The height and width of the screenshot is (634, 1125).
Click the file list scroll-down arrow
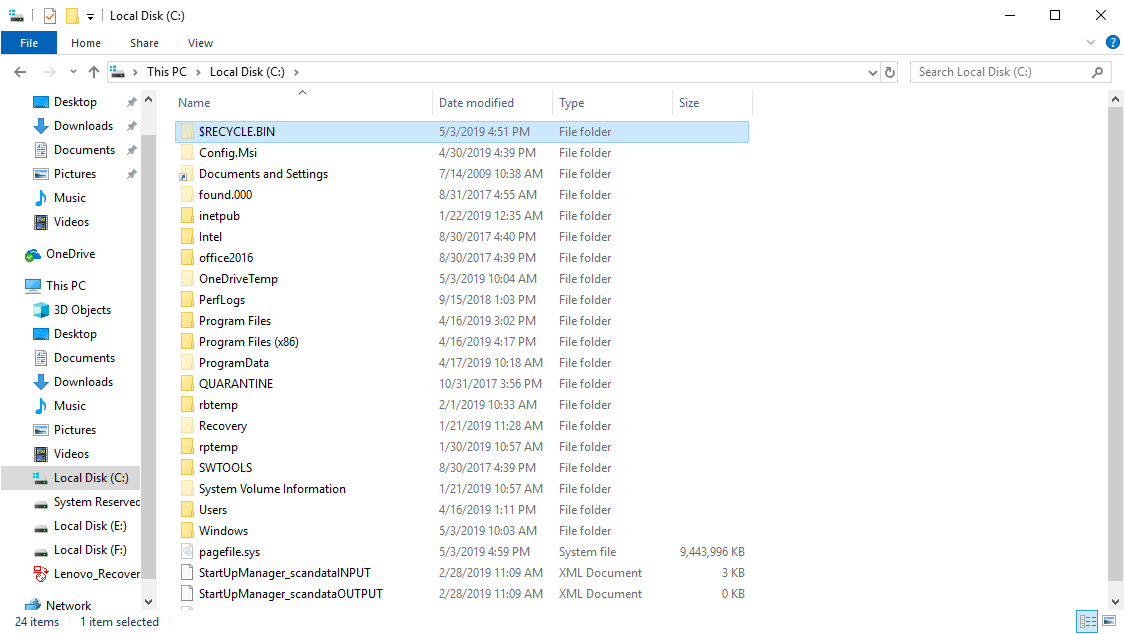1115,602
